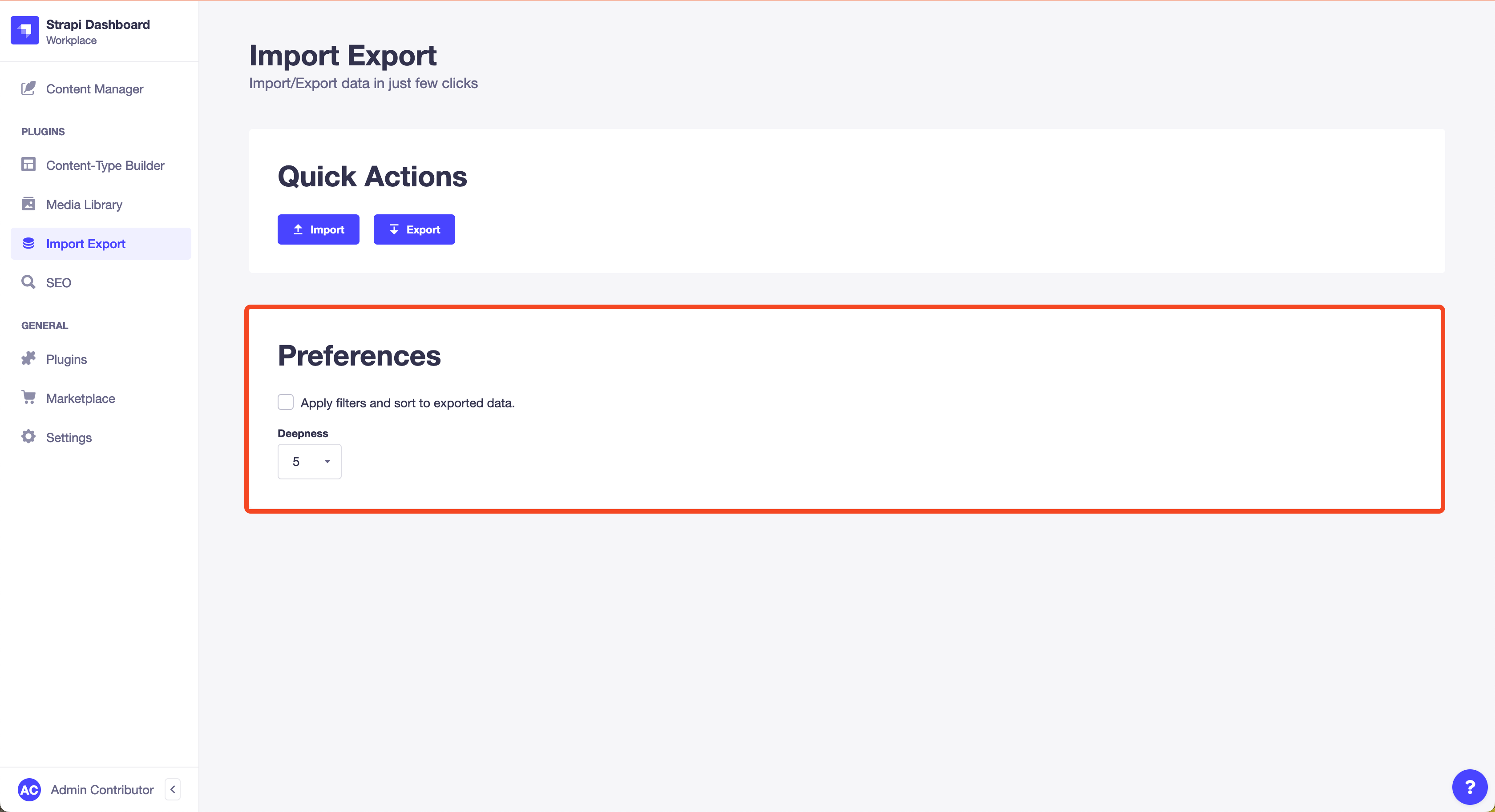Viewport: 1495px width, 812px height.
Task: Toggle the Deepness dropdown expander
Action: coord(327,461)
